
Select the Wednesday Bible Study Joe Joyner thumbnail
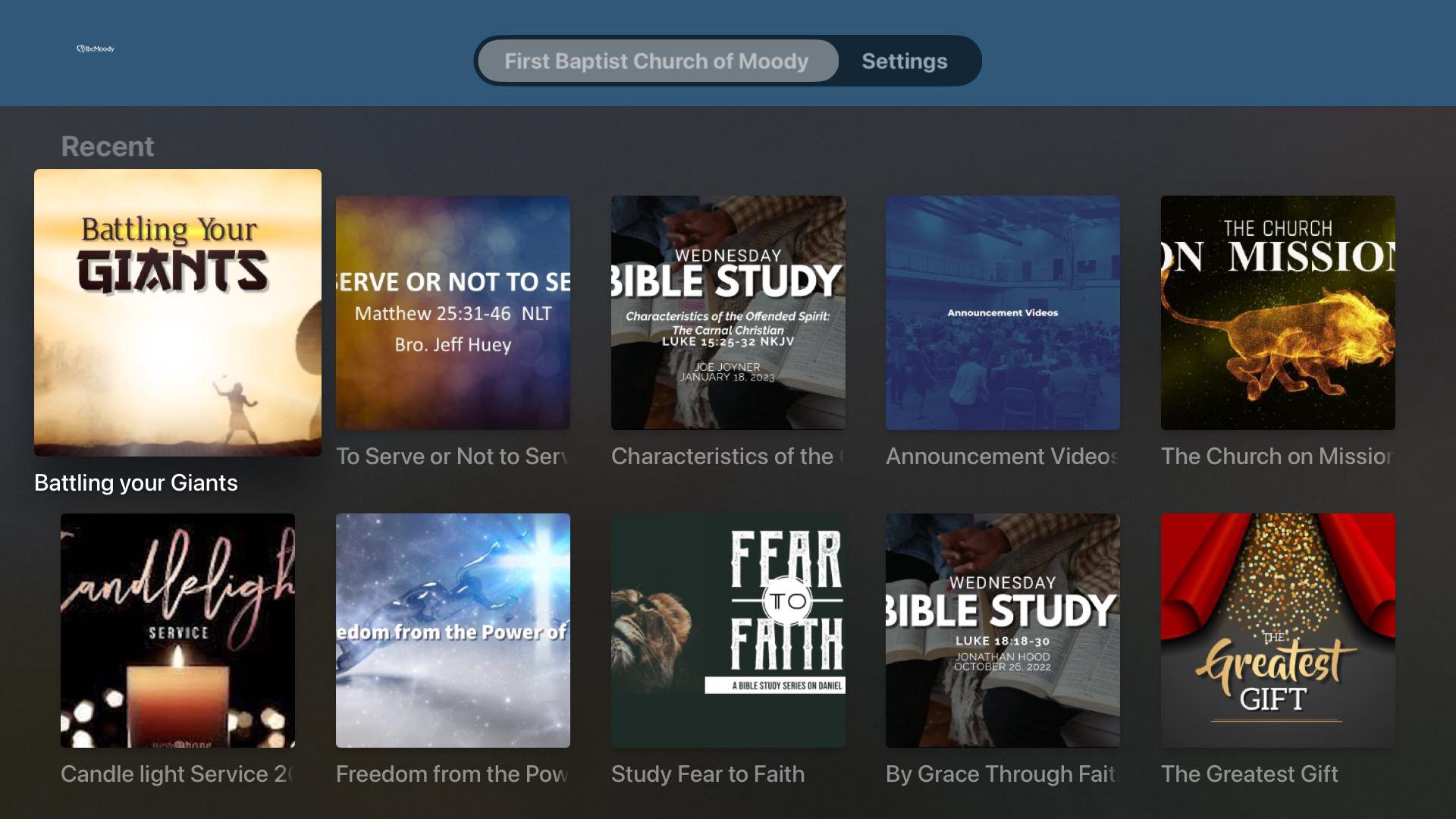(x=728, y=312)
